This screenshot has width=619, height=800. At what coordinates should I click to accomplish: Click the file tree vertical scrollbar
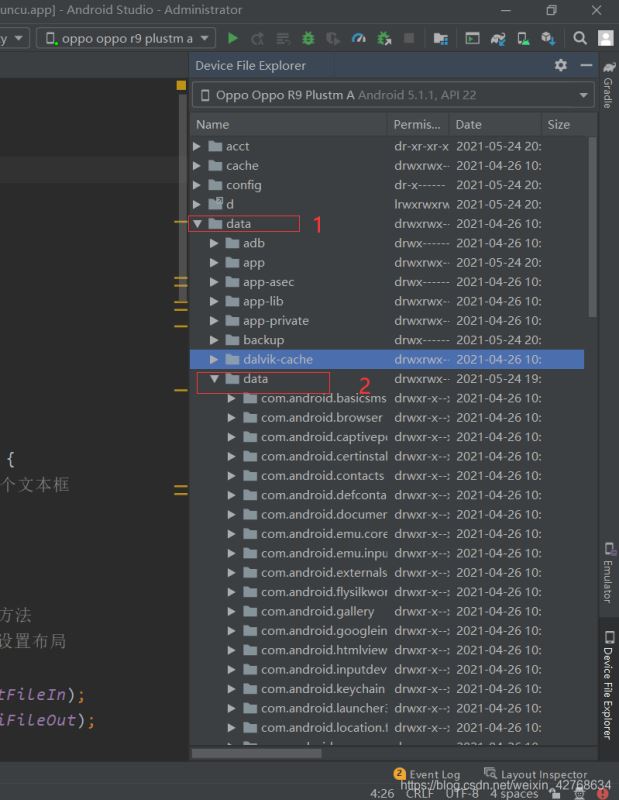[x=592, y=227]
